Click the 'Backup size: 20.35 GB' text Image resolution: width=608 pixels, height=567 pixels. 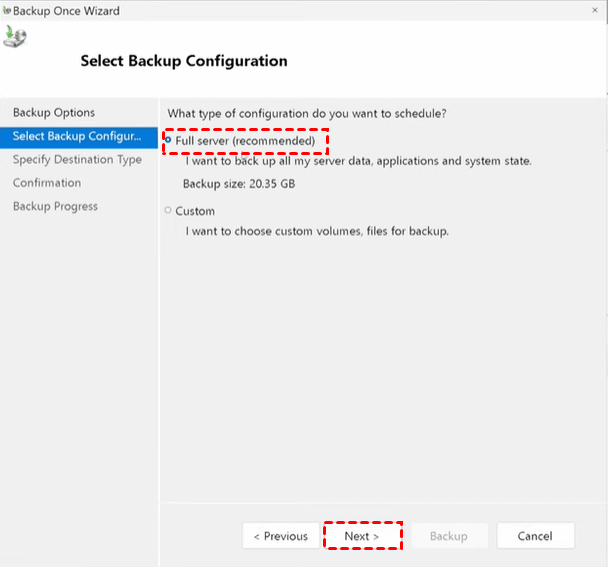(x=239, y=184)
